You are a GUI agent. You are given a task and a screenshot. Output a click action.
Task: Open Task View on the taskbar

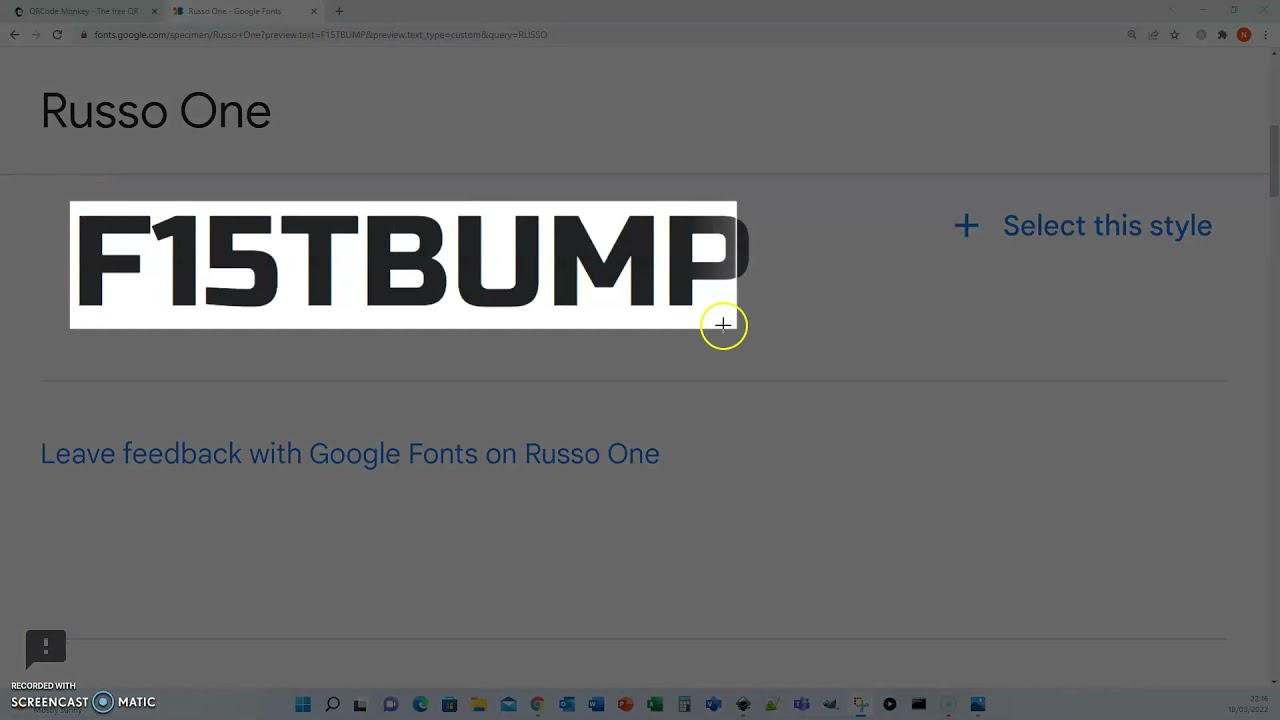pos(360,705)
